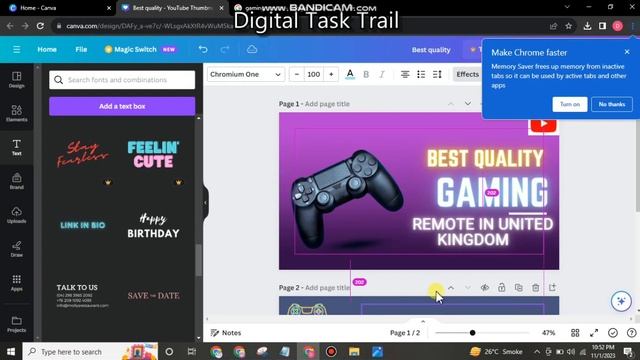
Task: Choose the Stay Fearless font combination
Action: click(x=82, y=154)
